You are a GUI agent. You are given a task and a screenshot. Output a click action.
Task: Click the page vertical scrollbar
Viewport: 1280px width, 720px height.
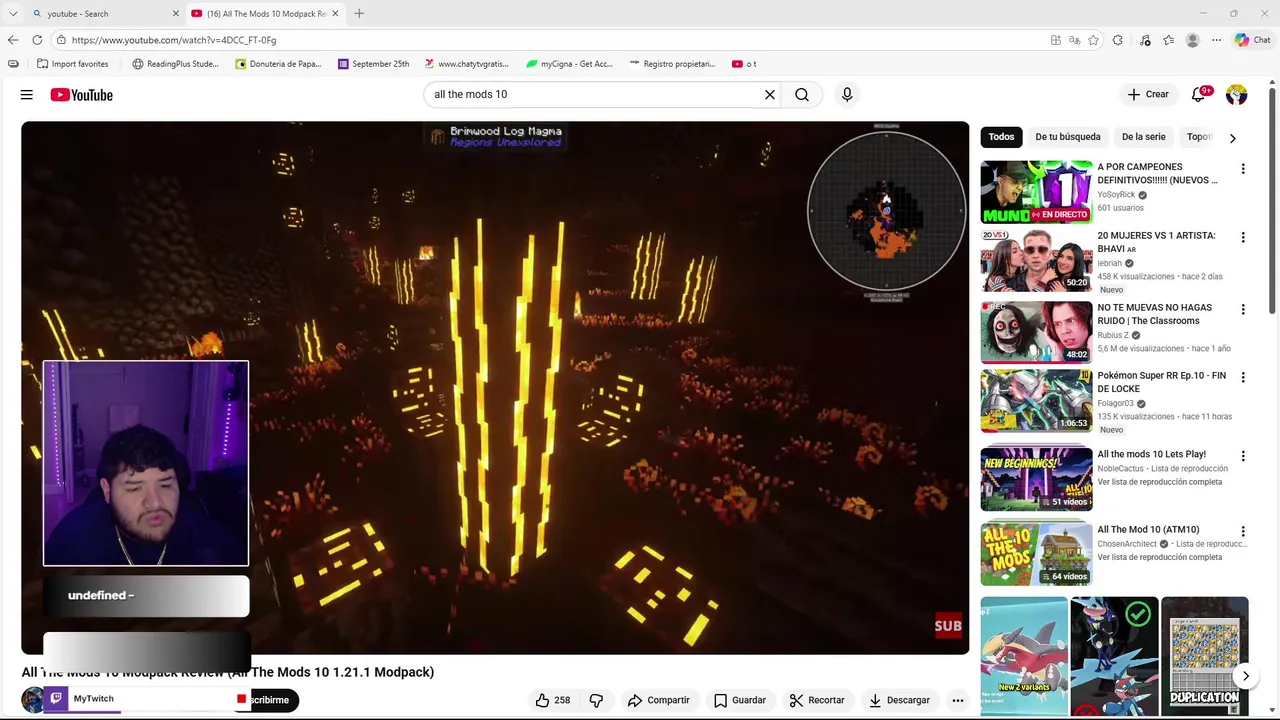tap(1274, 200)
